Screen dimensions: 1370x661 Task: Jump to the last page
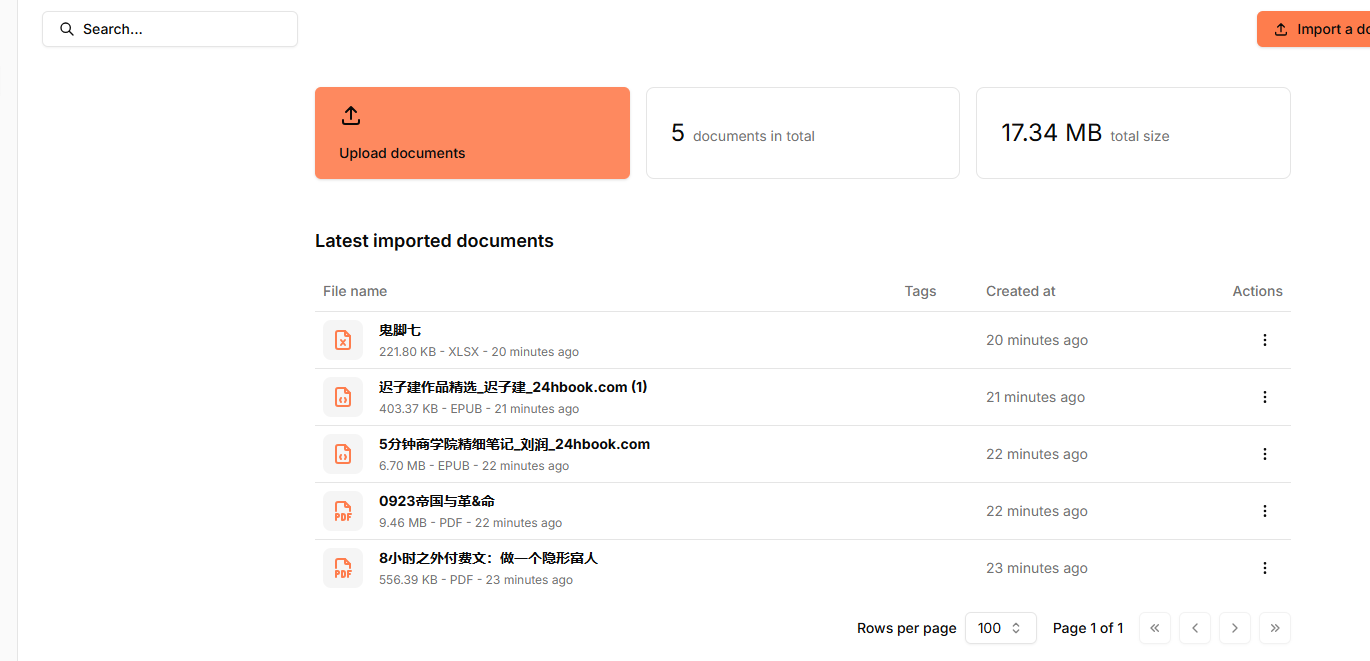tap(1275, 628)
